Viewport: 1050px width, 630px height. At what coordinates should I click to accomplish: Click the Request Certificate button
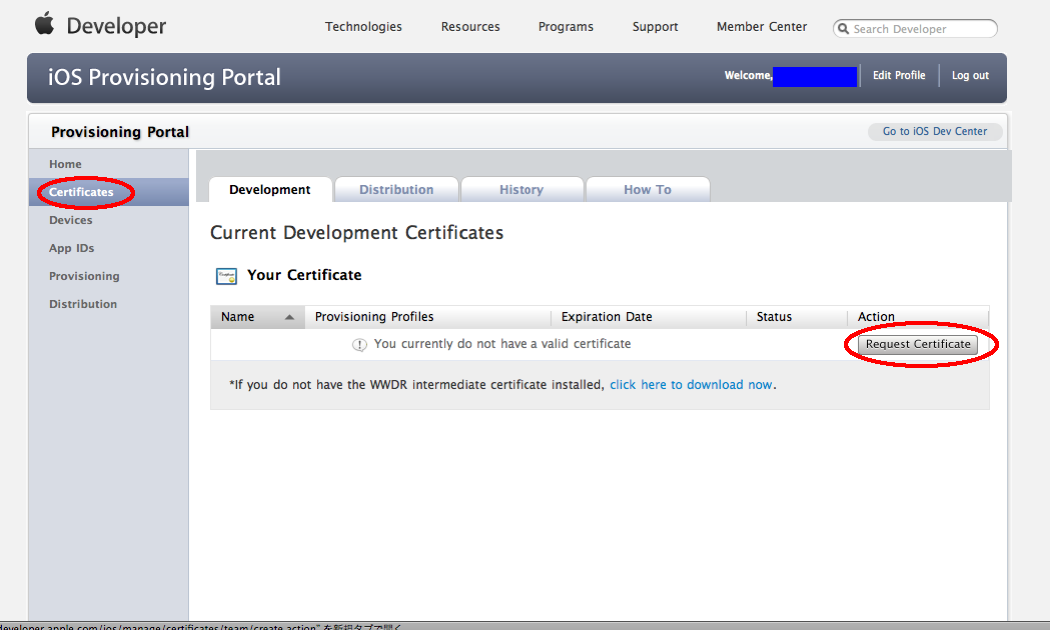pos(918,344)
